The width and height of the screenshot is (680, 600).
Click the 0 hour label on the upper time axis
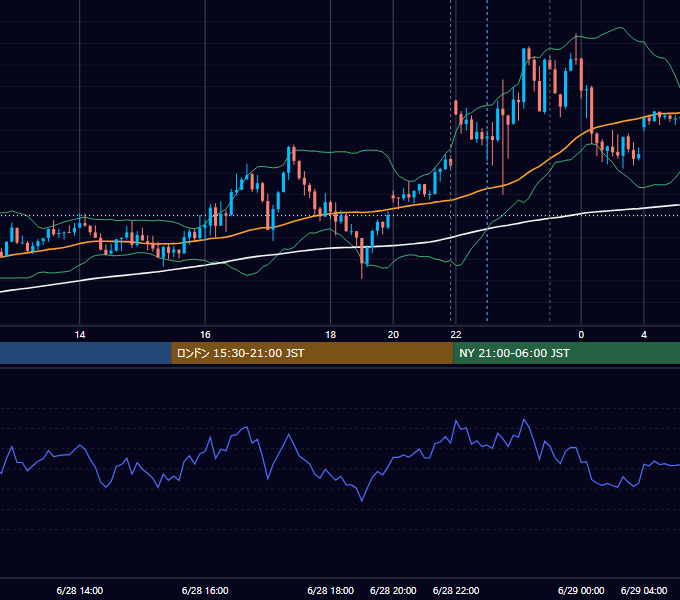click(581, 335)
